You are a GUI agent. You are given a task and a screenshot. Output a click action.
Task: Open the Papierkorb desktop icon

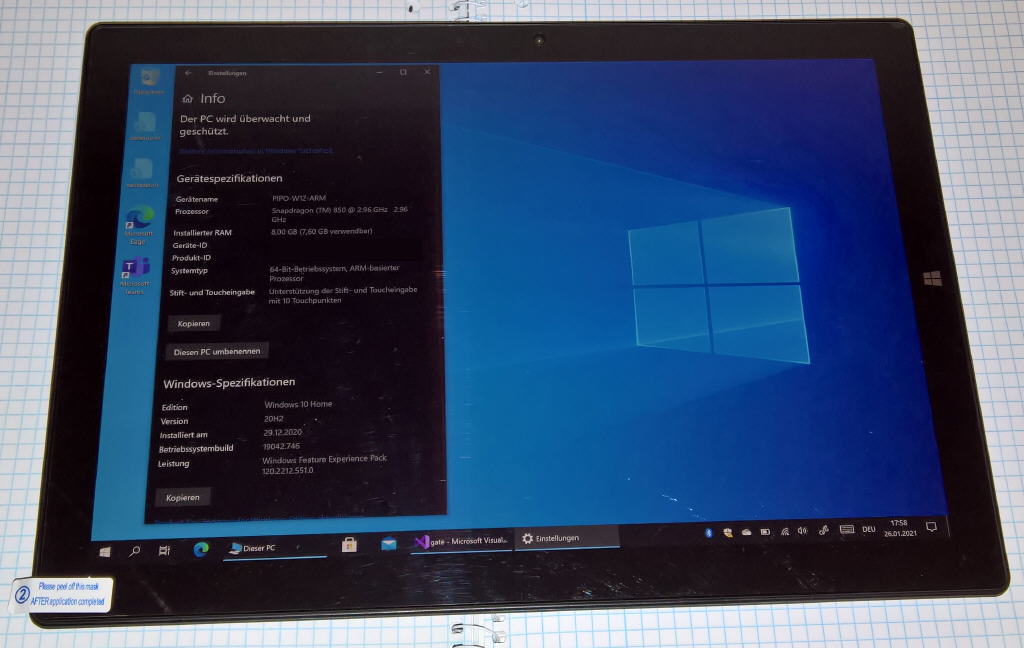pyautogui.click(x=150, y=82)
